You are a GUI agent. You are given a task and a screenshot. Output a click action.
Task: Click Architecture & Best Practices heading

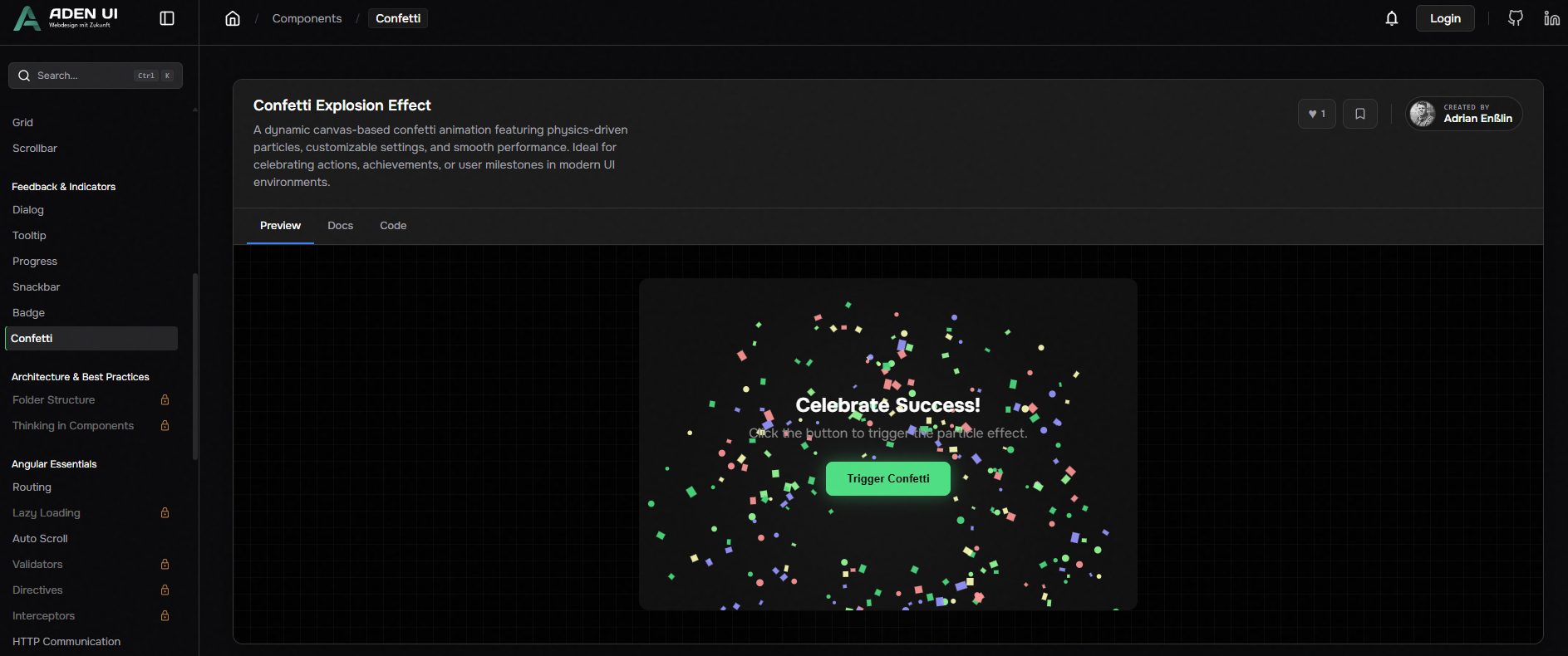(81, 377)
